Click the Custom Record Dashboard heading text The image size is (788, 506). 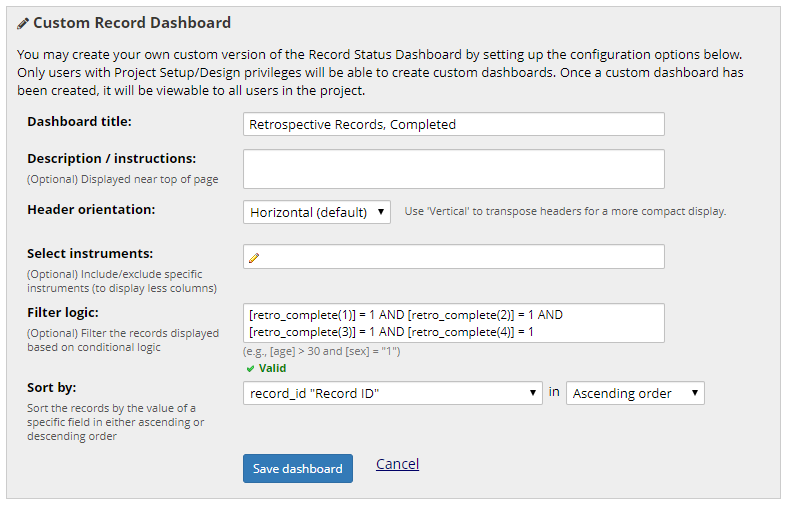click(132, 23)
